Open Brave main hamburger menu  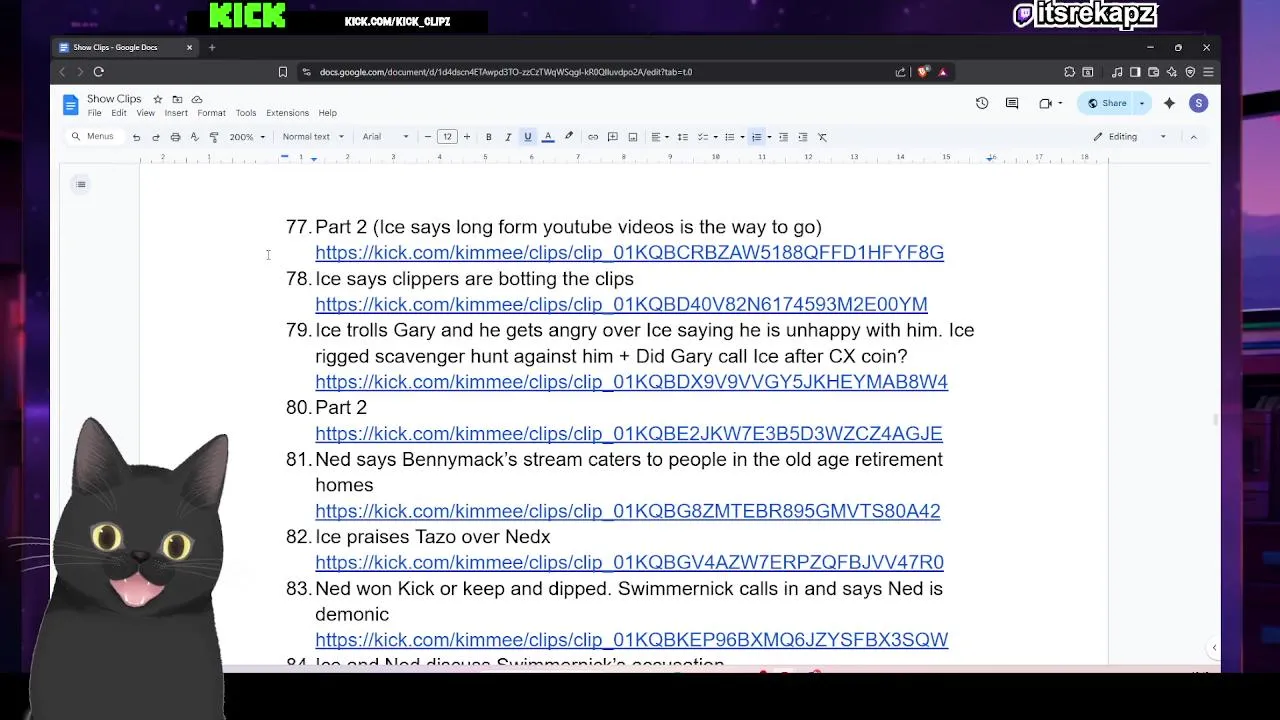[x=1208, y=72]
